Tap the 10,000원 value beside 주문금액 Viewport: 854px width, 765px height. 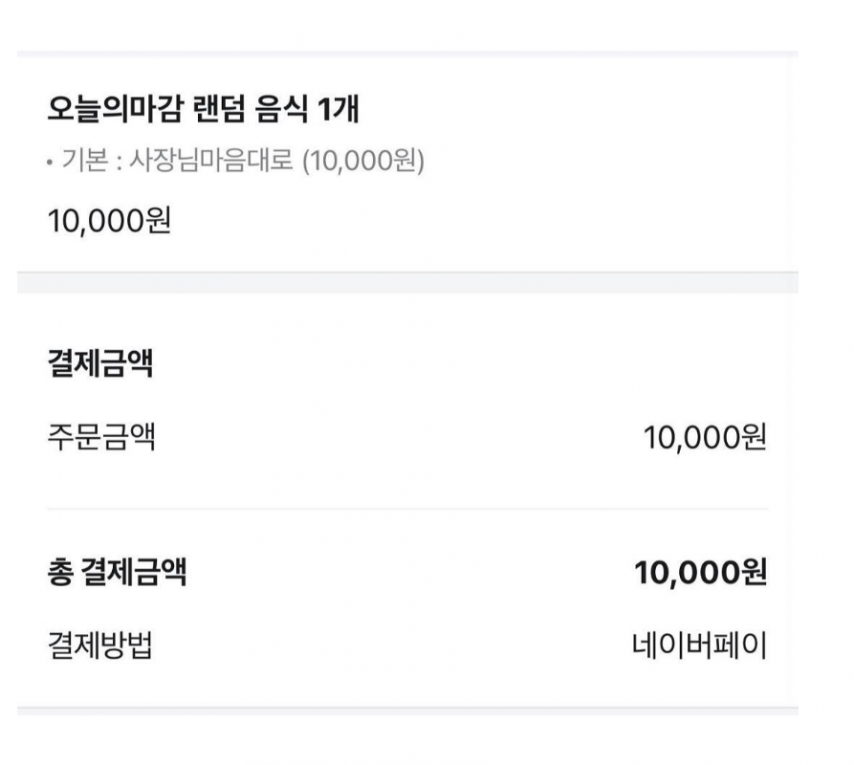click(705, 437)
